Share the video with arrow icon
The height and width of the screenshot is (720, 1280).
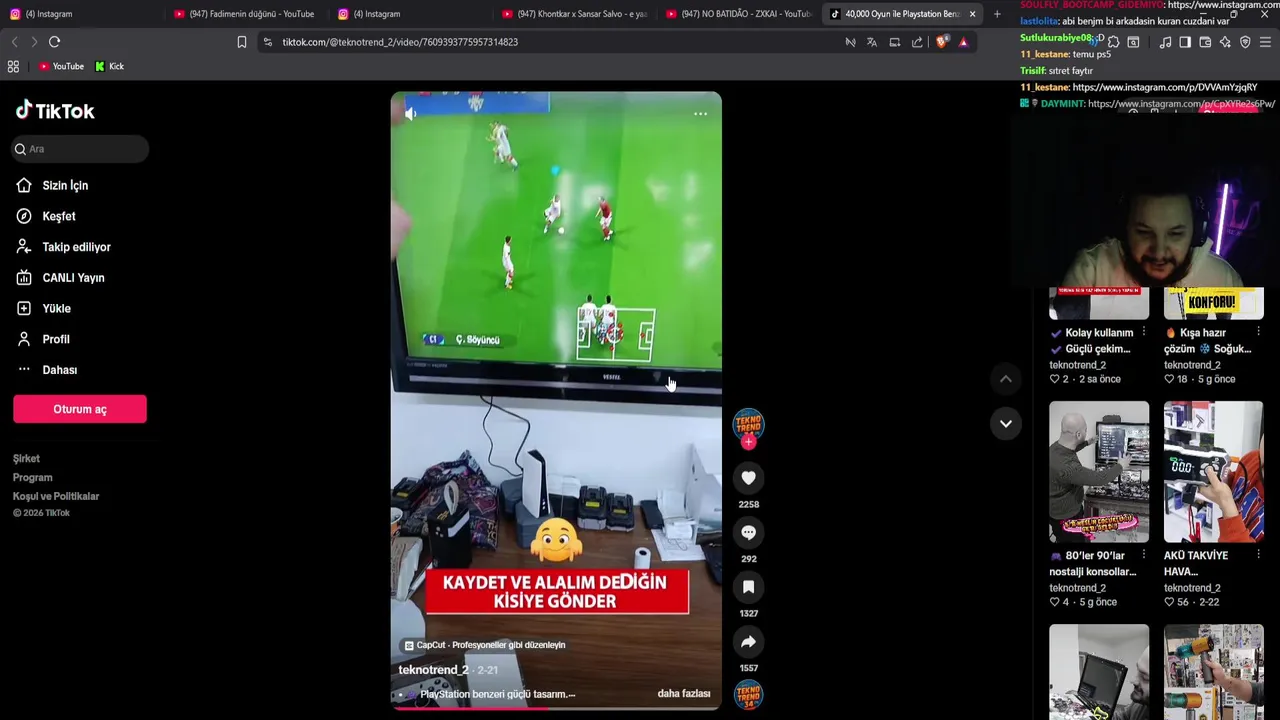pyautogui.click(x=748, y=642)
